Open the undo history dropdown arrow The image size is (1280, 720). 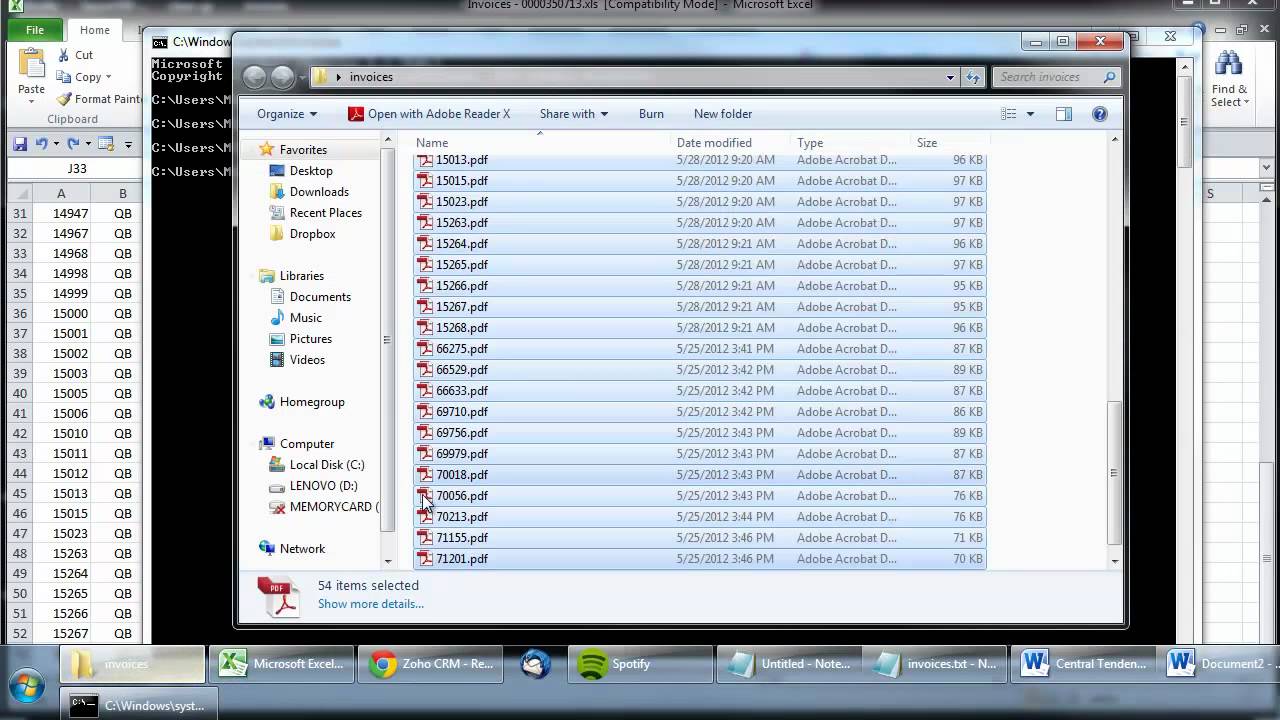(56, 144)
